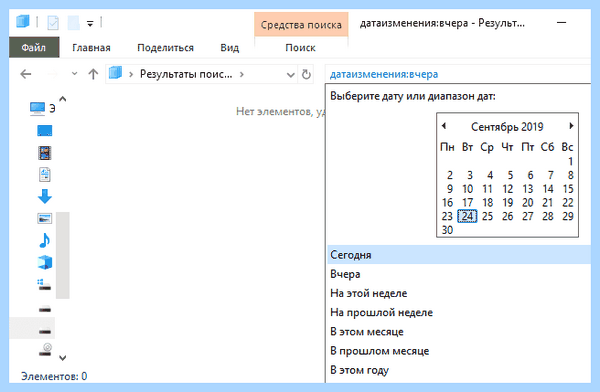Open the Videos film strip folder icon
This screenshot has width=600, height=392.
coord(45,153)
